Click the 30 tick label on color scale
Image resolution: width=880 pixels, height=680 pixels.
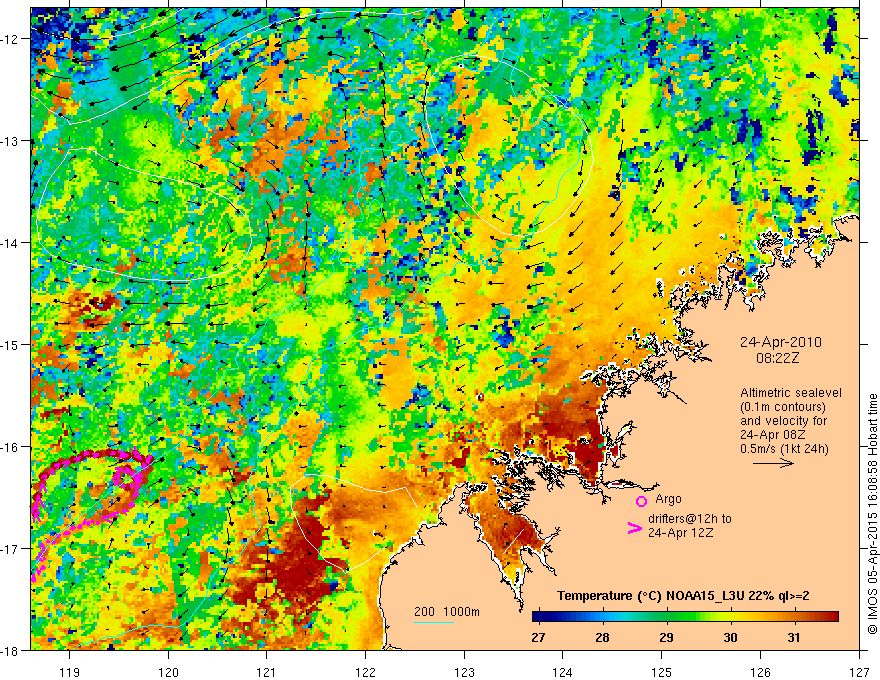[730, 637]
